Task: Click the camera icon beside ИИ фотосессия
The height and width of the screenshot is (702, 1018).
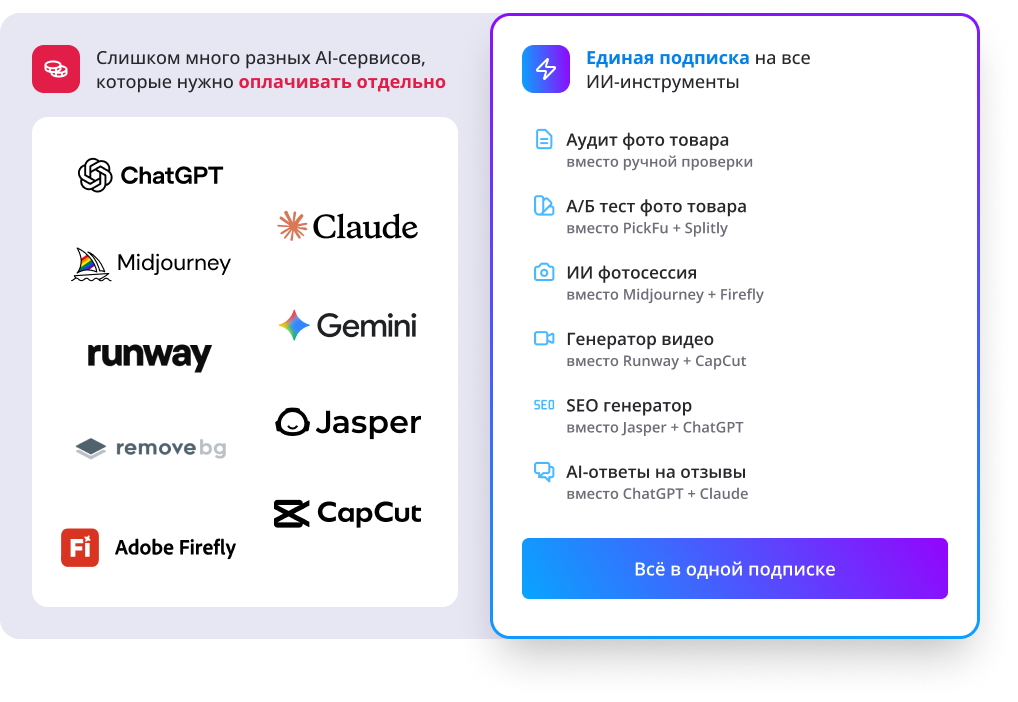Action: [x=544, y=272]
